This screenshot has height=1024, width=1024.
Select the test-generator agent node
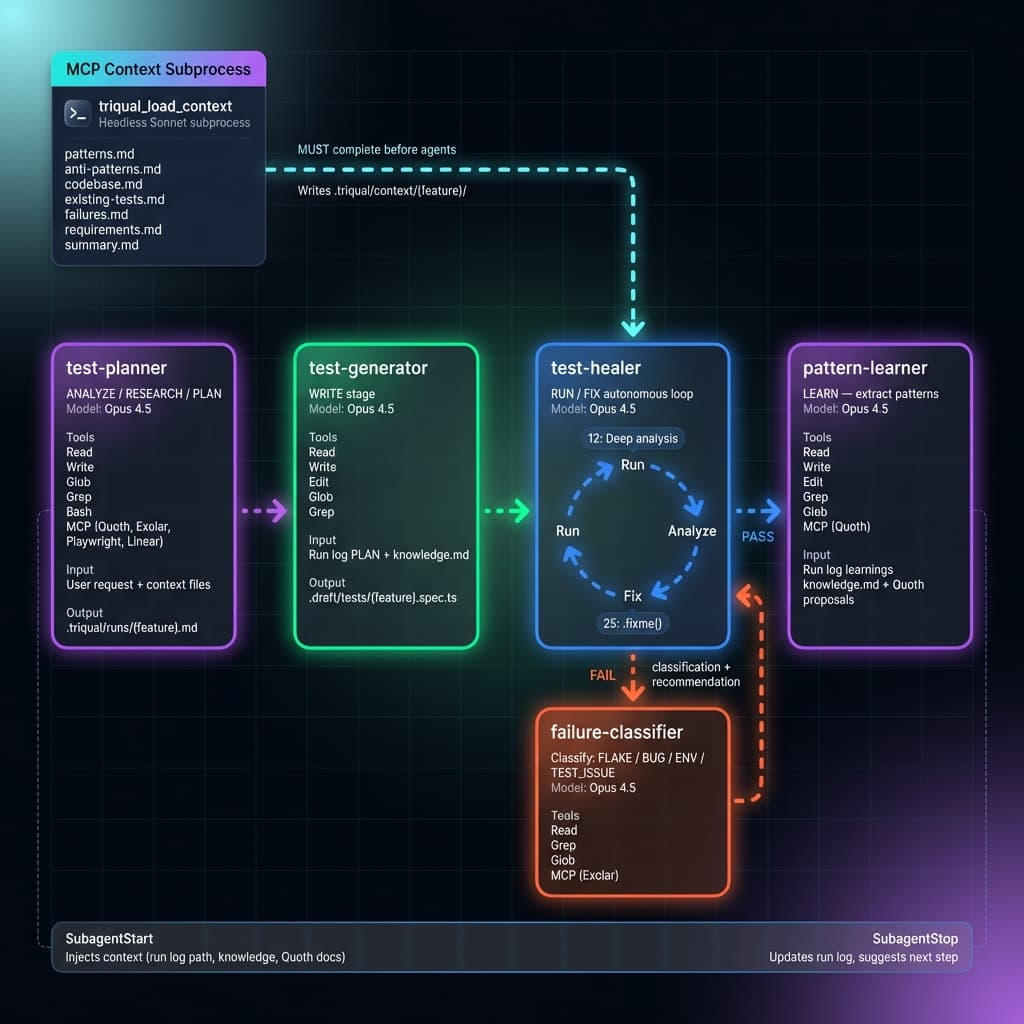tap(386, 495)
